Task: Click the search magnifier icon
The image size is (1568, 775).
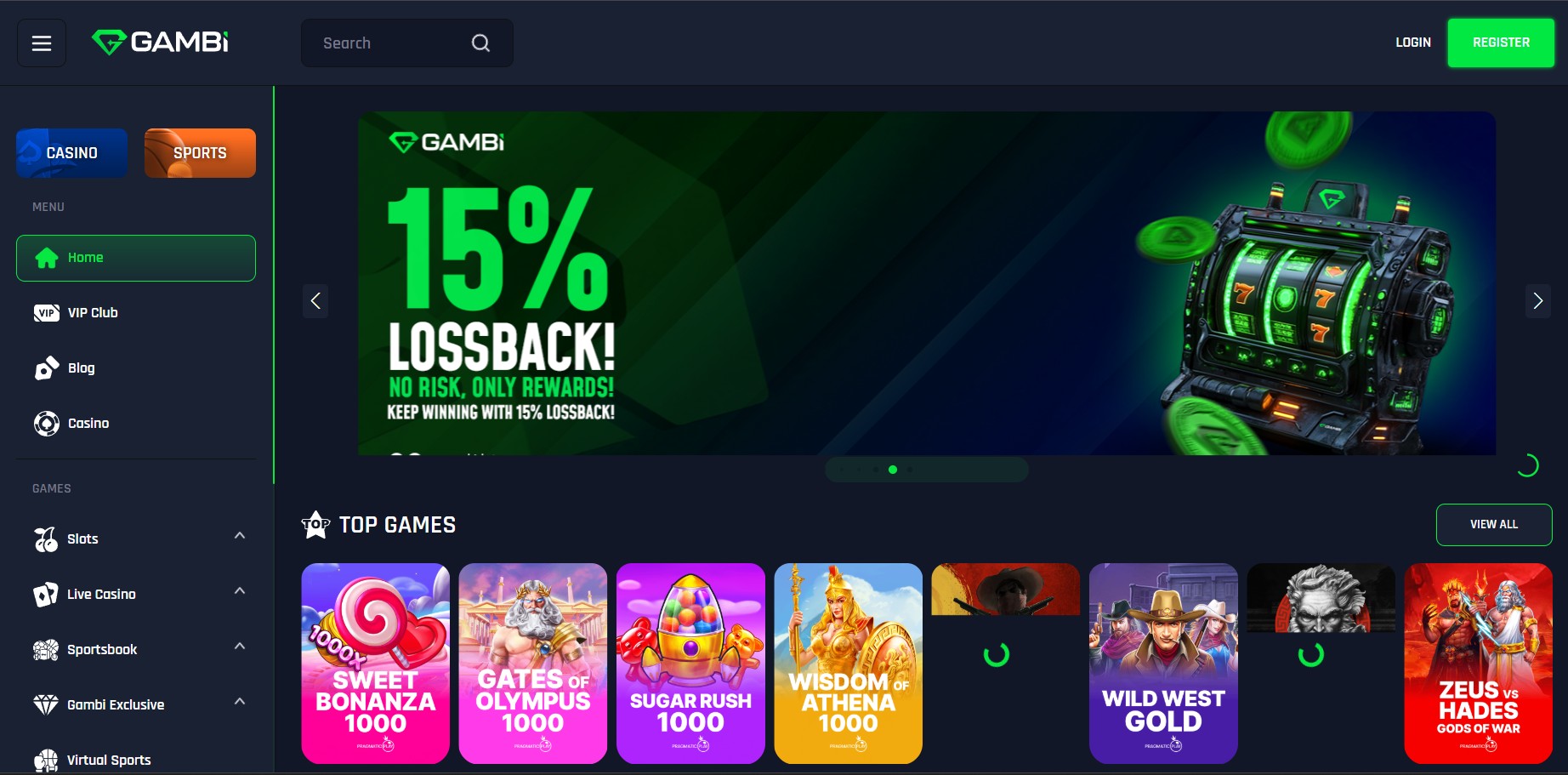Action: [x=480, y=43]
